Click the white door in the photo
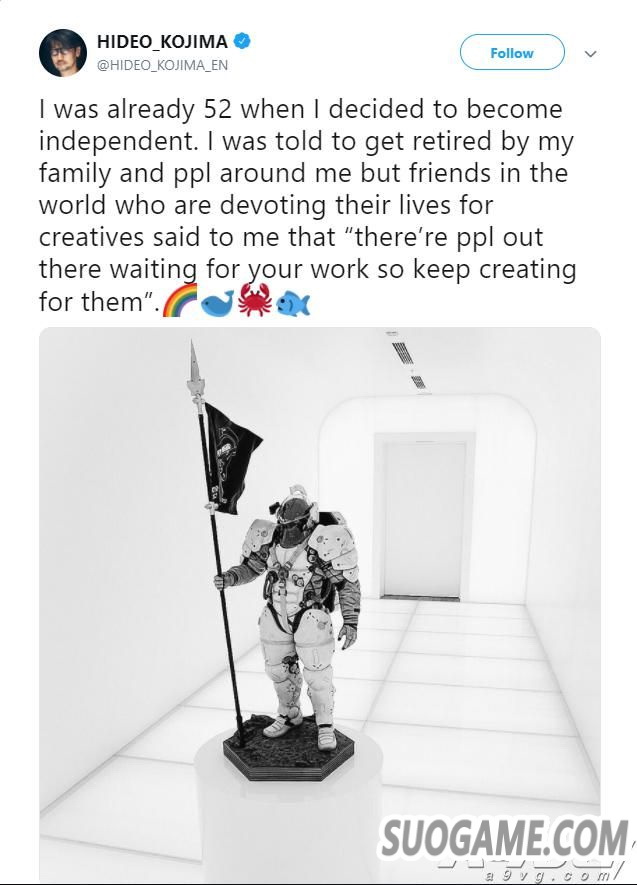Image resolution: width=637 pixels, height=885 pixels. tap(424, 519)
